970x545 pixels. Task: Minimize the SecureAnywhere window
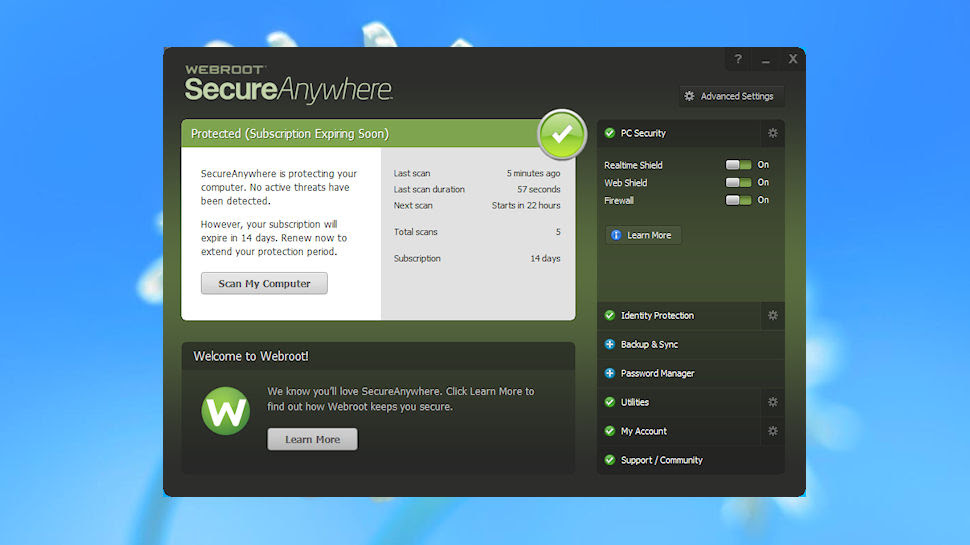[x=766, y=59]
